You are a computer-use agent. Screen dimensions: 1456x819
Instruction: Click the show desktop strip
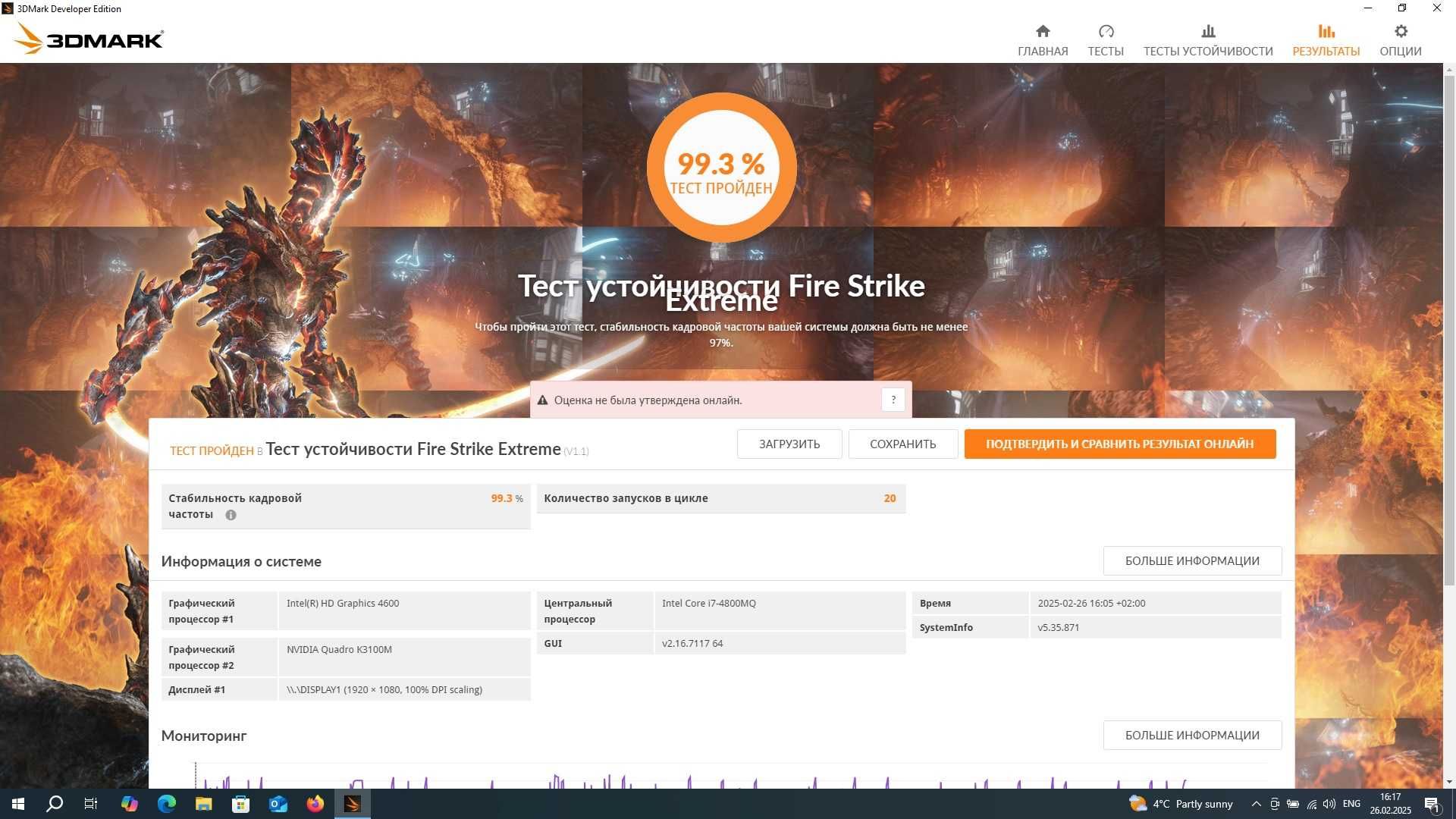pyautogui.click(x=1453, y=804)
